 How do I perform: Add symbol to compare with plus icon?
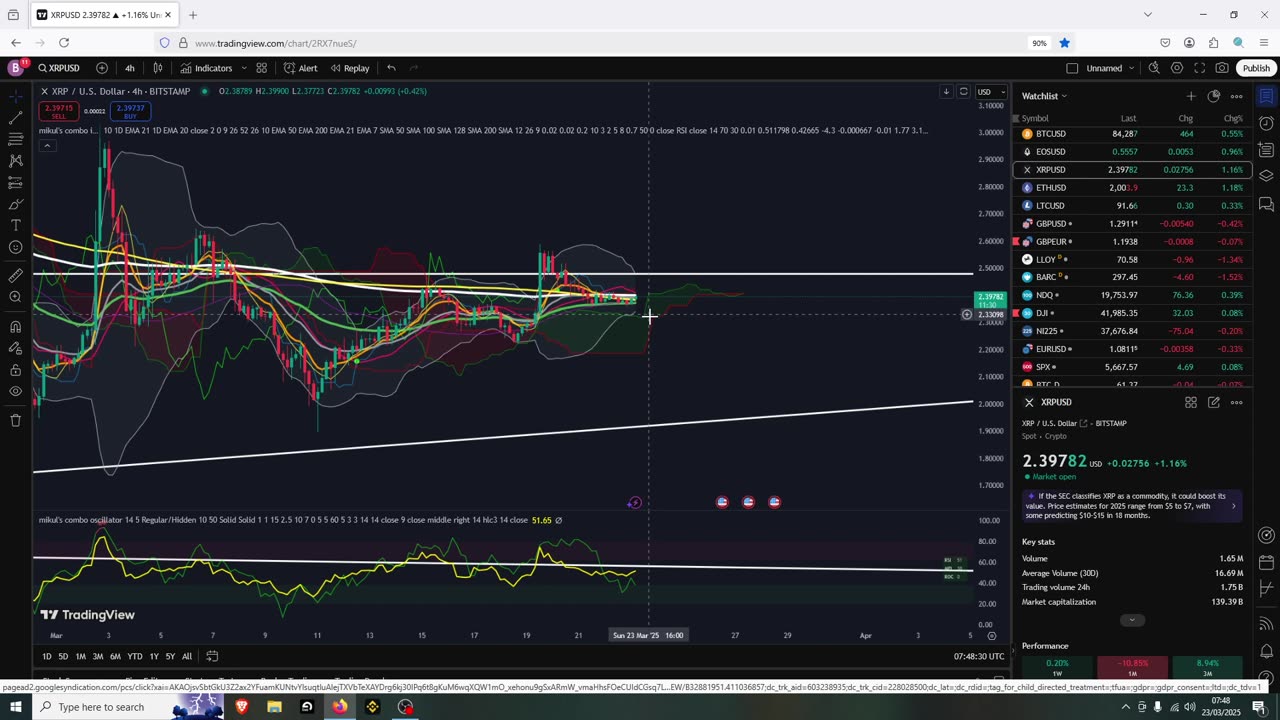pos(102,68)
